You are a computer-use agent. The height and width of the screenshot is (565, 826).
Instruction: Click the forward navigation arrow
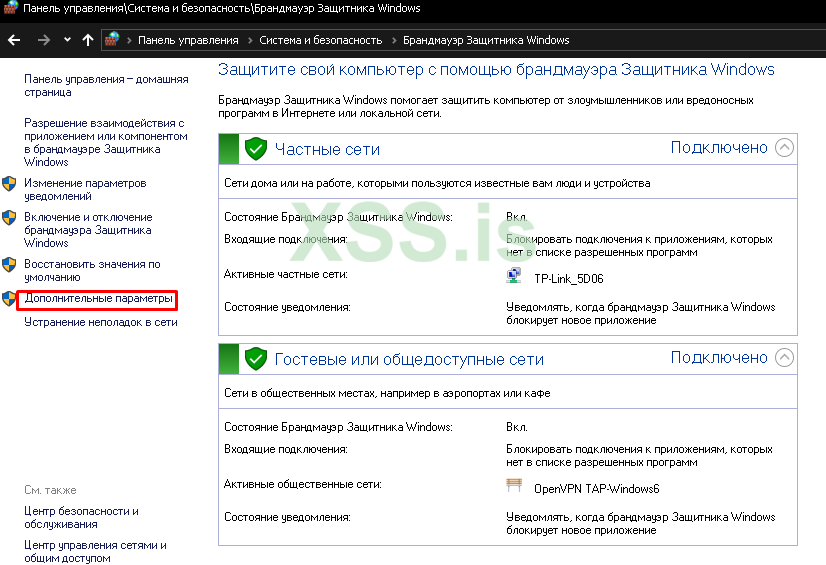pos(43,40)
